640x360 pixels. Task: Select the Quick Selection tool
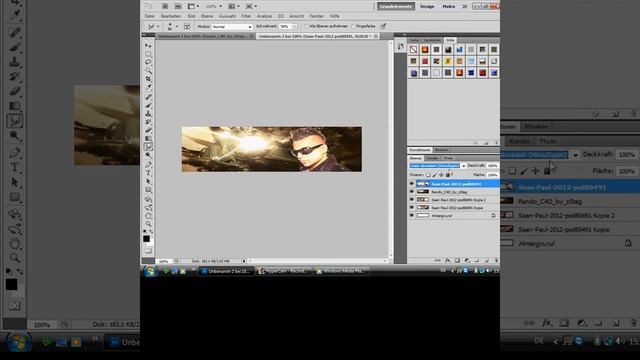148,70
